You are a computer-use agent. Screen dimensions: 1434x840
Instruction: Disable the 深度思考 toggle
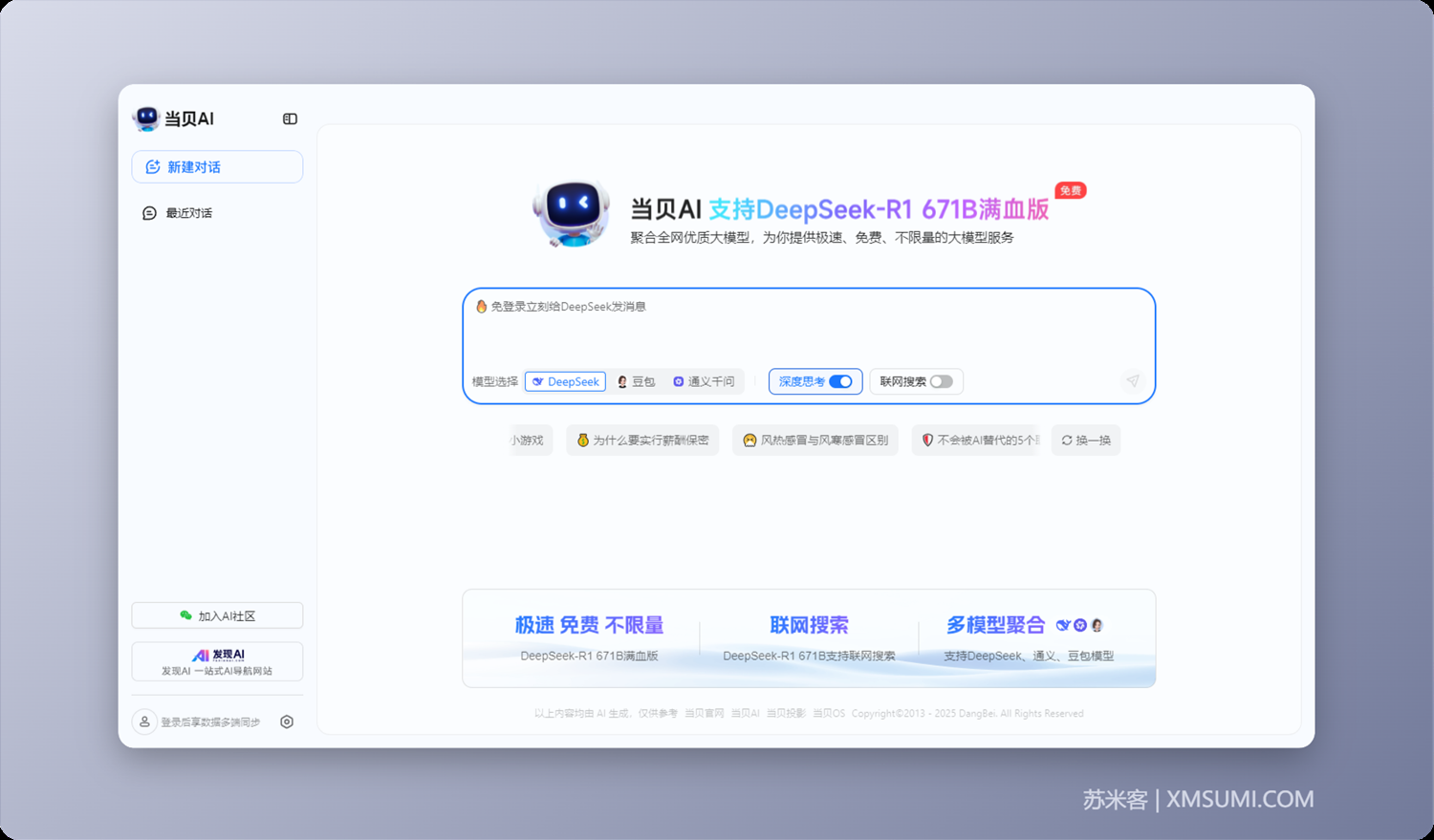coord(840,381)
